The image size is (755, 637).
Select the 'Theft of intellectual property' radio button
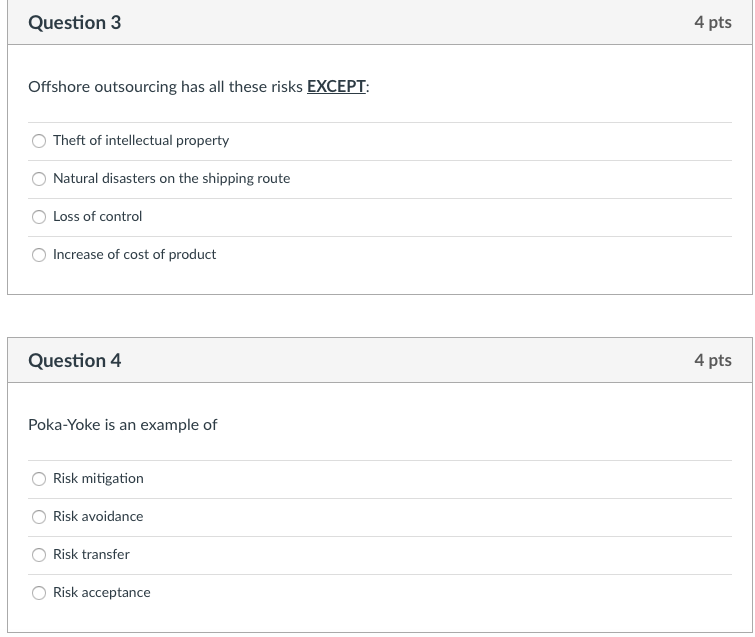click(x=39, y=141)
